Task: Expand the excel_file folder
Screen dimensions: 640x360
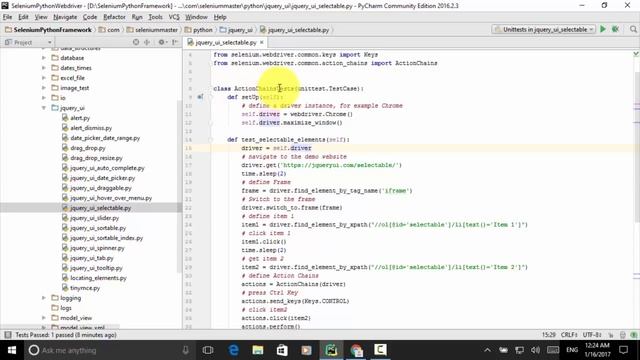Action: coord(44,78)
